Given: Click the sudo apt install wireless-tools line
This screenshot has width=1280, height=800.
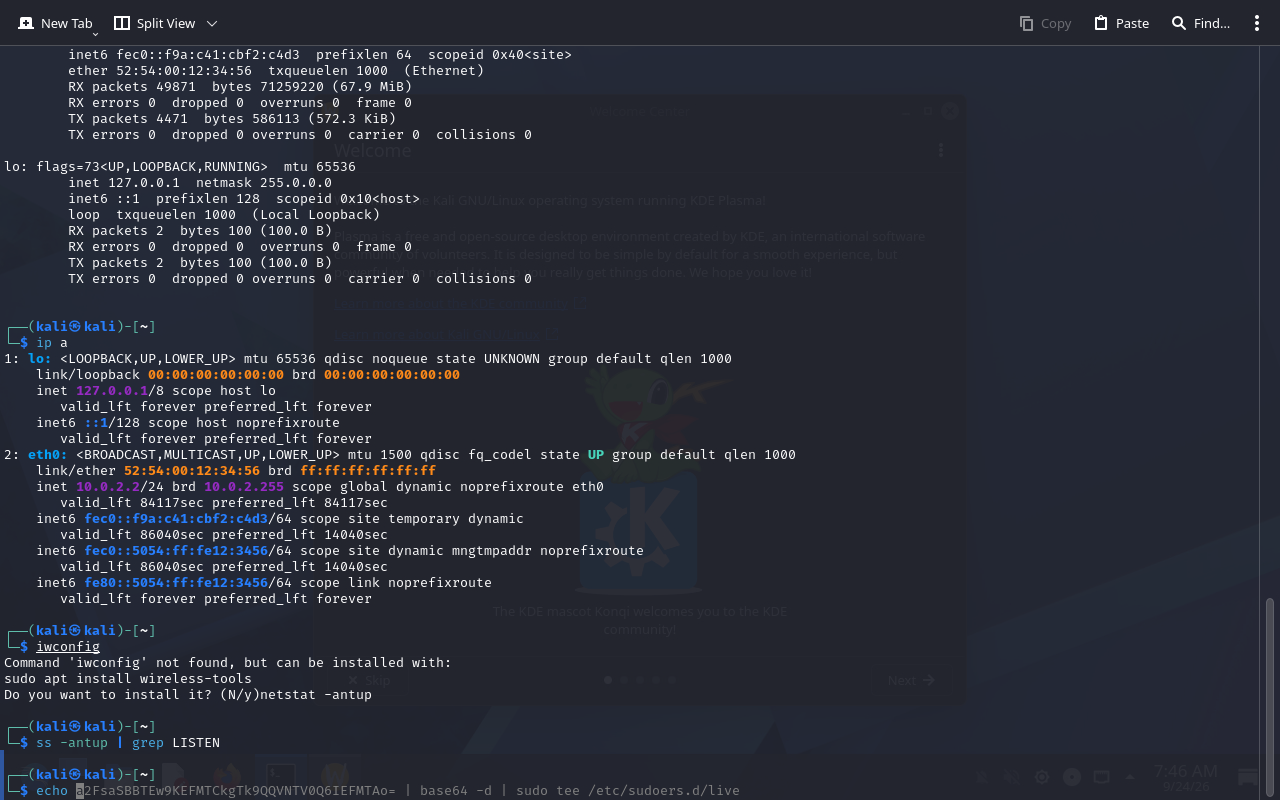Looking at the screenshot, I should pyautogui.click(x=128, y=679).
